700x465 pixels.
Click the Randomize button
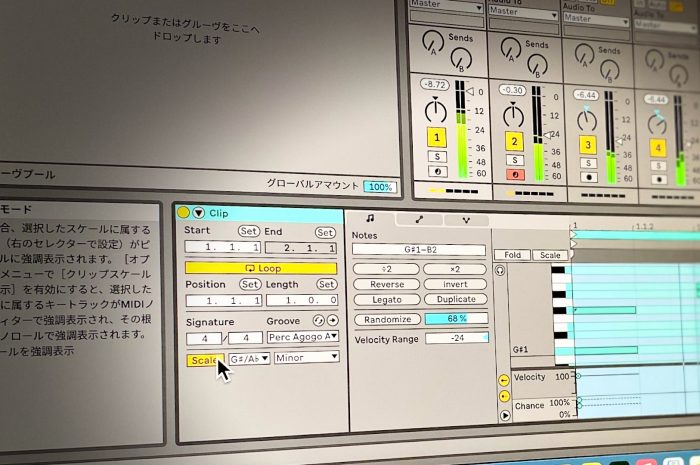[388, 319]
